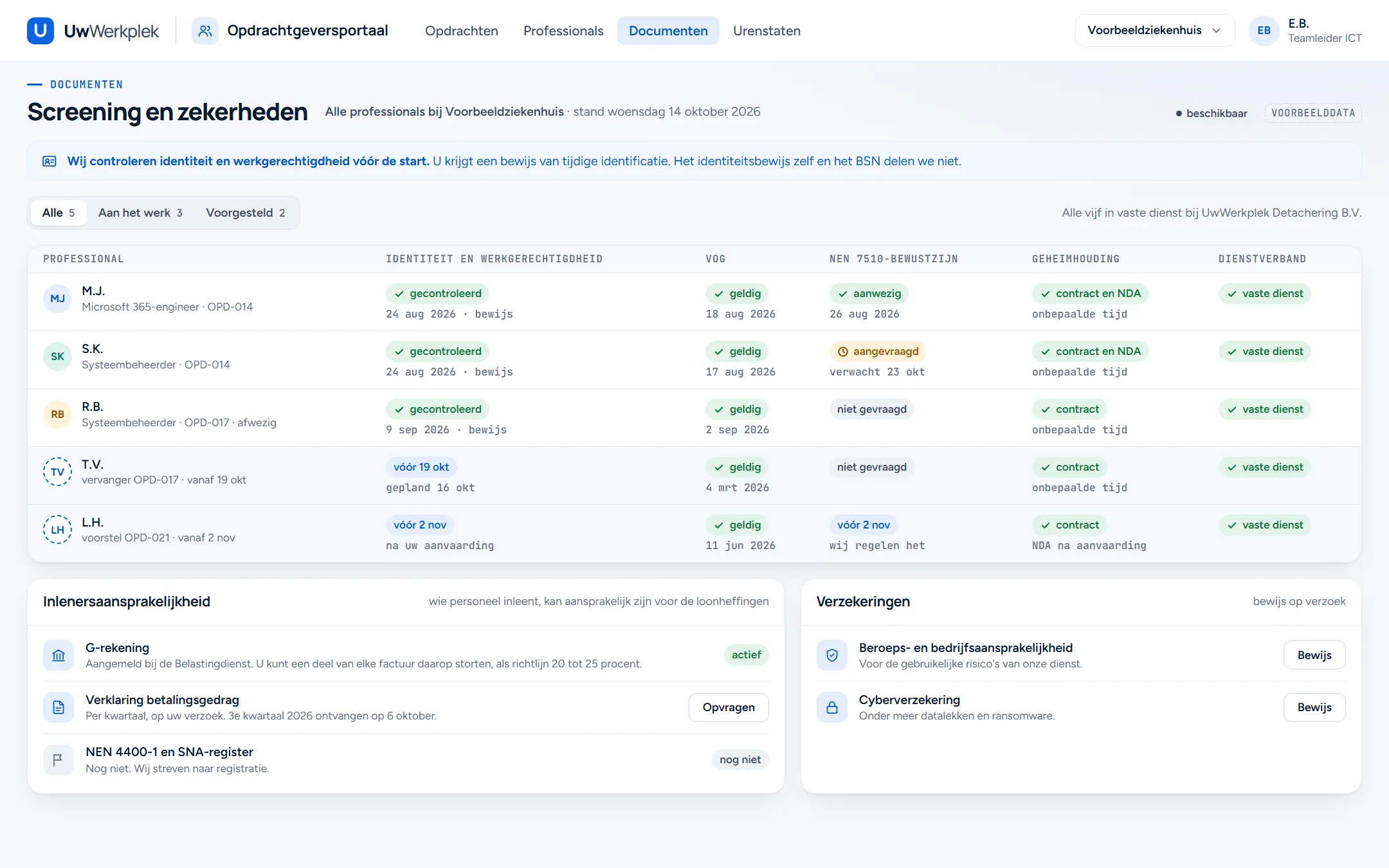Click the clock icon in aangevraagd badge
The image size is (1389, 868).
843,352
